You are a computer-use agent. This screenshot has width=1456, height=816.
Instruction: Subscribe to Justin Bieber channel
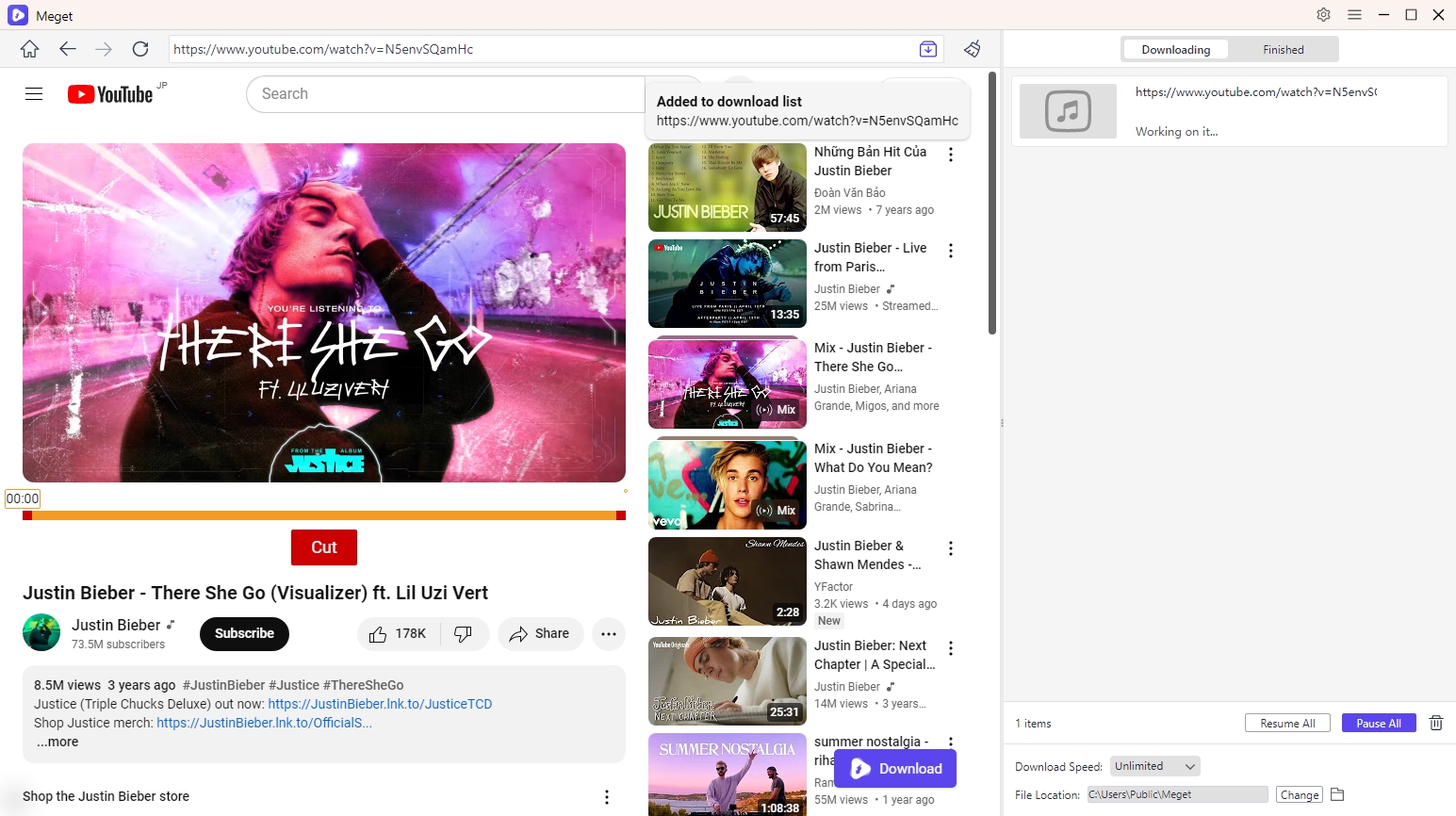(244, 634)
